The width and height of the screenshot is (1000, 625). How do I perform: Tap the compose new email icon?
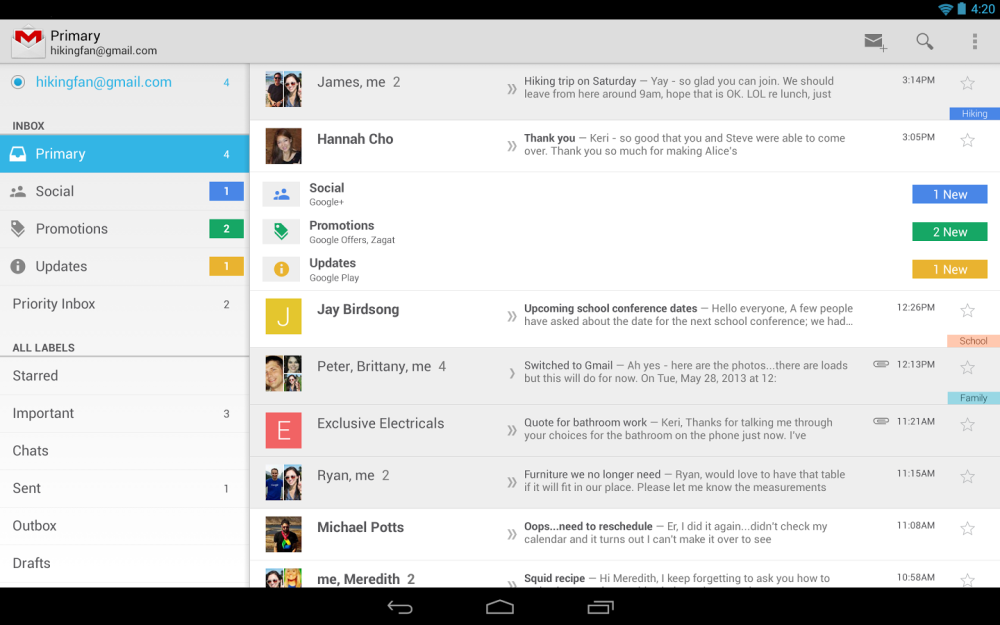(875, 42)
